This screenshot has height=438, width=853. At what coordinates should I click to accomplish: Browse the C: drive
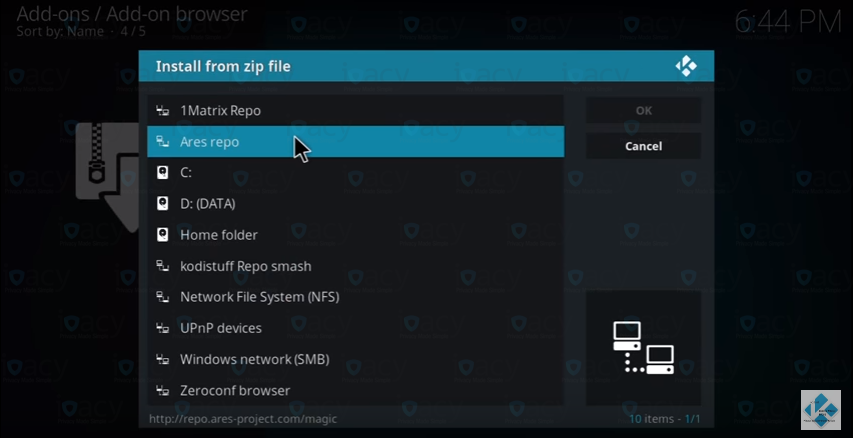click(355, 172)
